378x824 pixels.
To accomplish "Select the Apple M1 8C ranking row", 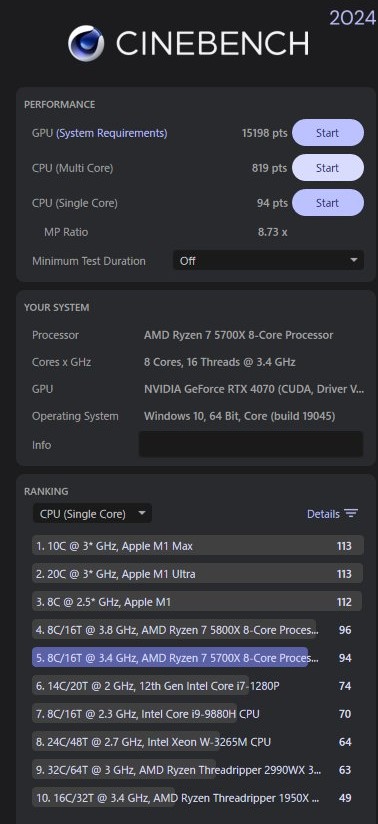I will point(198,602).
